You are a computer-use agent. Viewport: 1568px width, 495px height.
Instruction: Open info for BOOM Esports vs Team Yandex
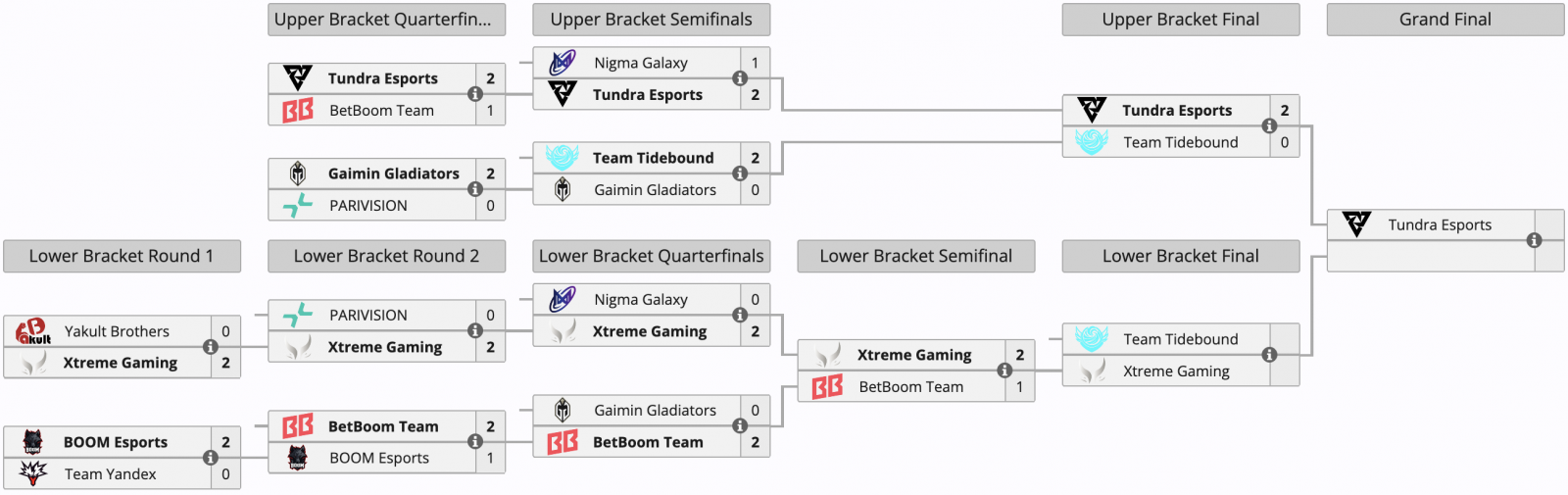pyautogui.click(x=211, y=458)
